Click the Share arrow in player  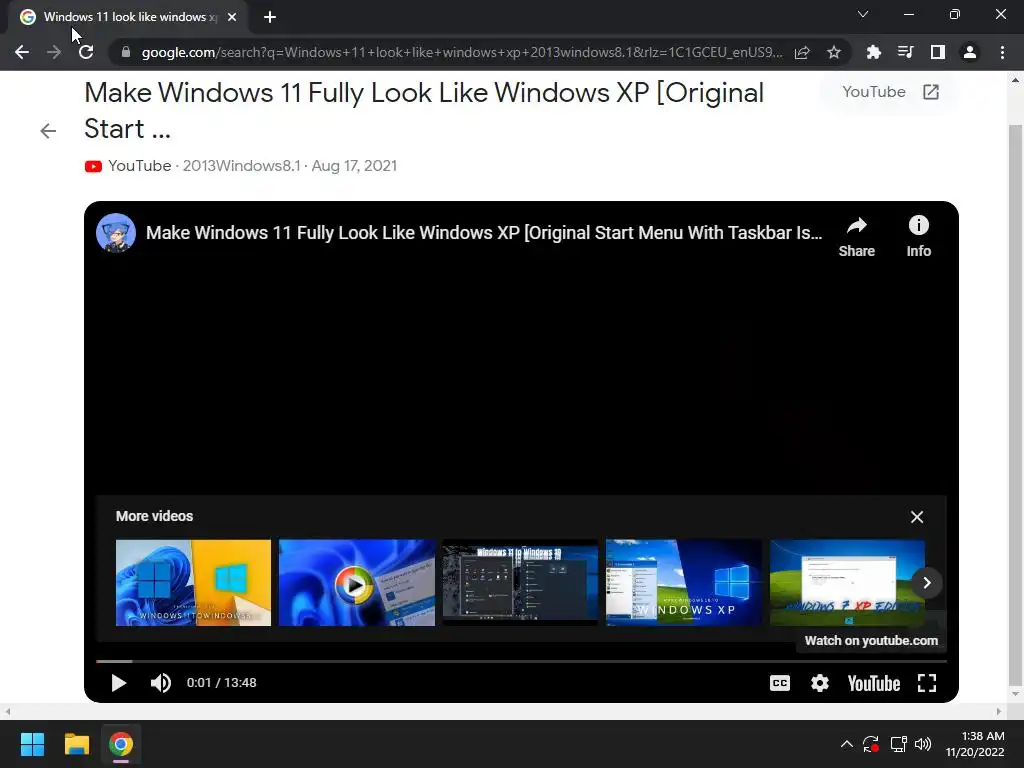pyautogui.click(x=856, y=236)
